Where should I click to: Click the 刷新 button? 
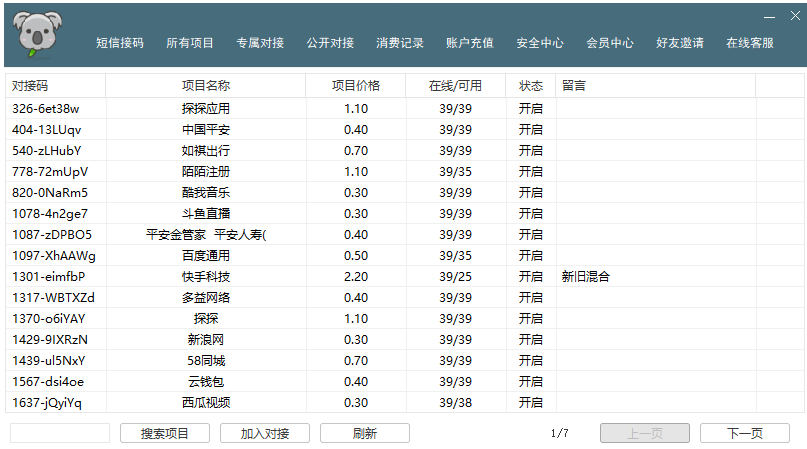[365, 433]
